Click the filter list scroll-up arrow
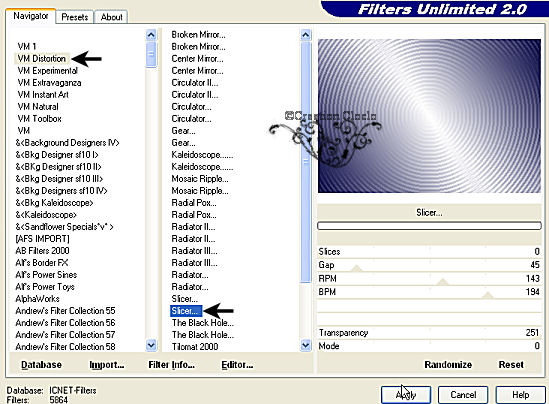 pyautogui.click(x=306, y=35)
